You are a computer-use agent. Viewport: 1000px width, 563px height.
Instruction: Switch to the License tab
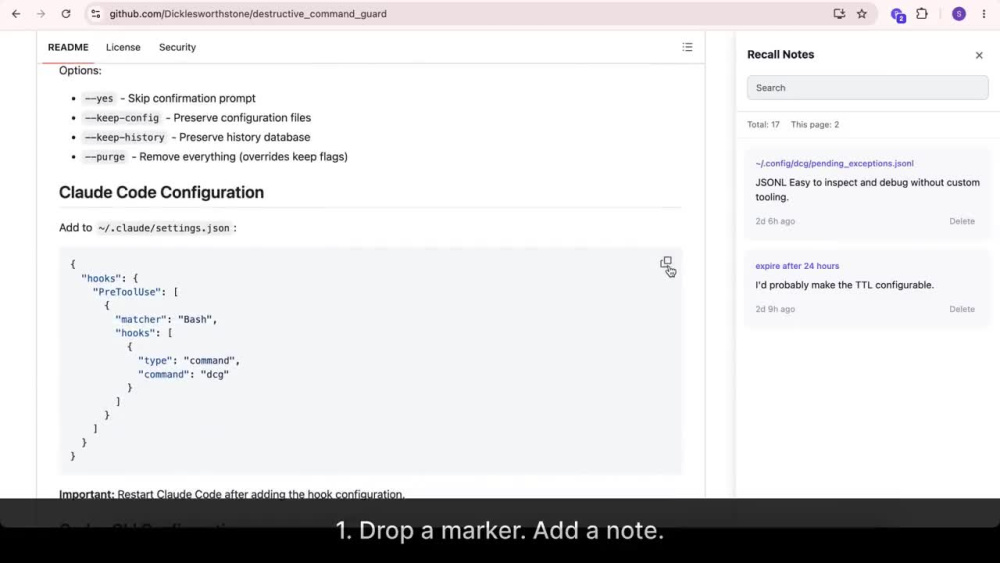click(123, 47)
